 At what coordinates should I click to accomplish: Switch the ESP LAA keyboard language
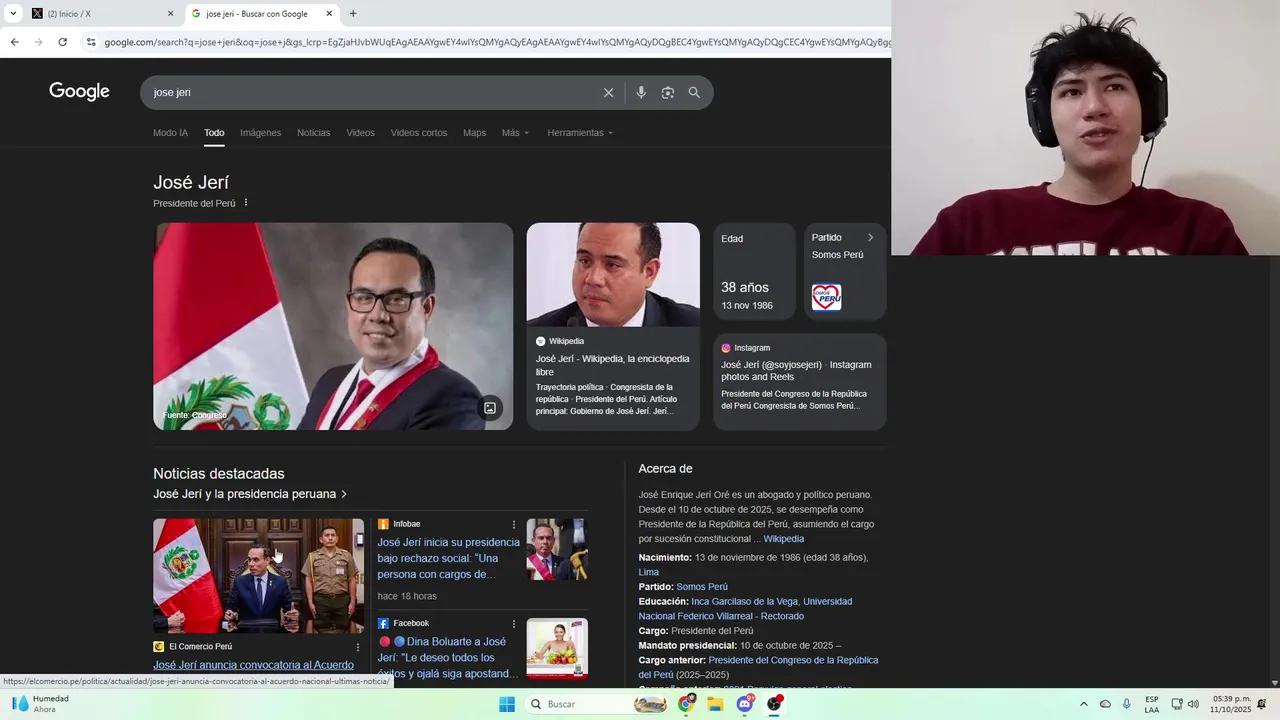pos(1152,704)
